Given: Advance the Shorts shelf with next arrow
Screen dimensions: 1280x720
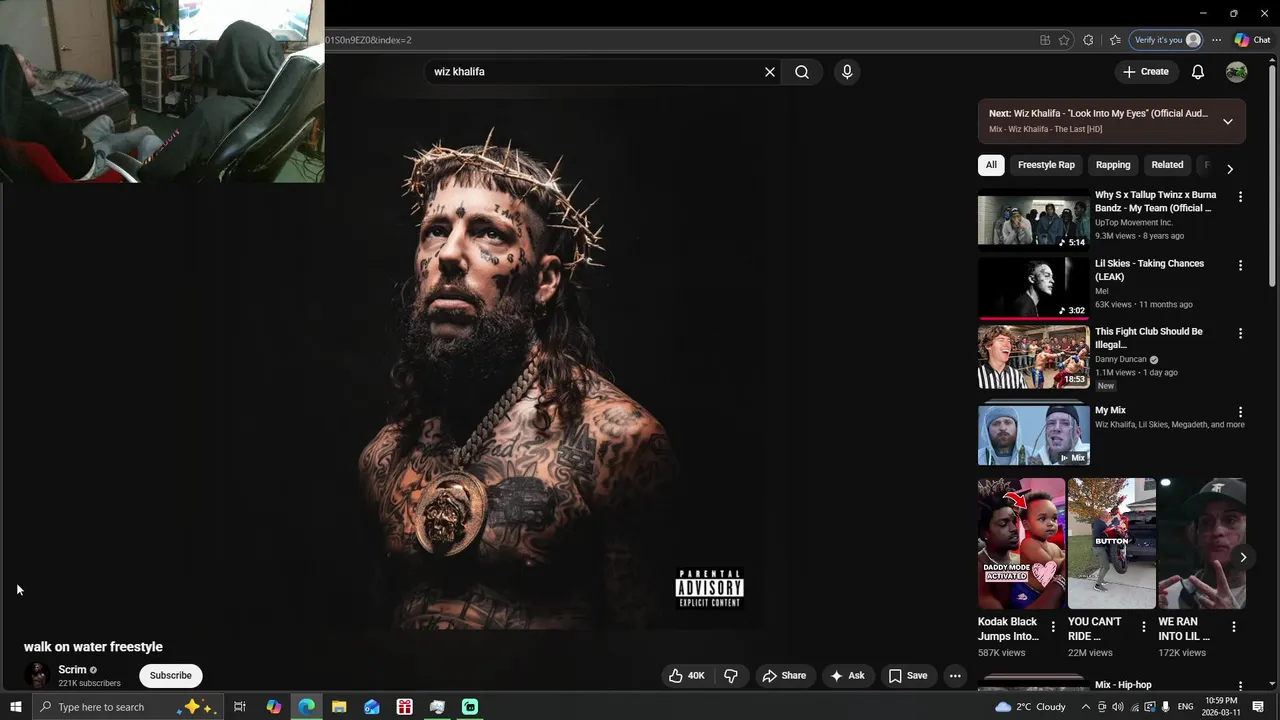Looking at the screenshot, I should [1243, 557].
